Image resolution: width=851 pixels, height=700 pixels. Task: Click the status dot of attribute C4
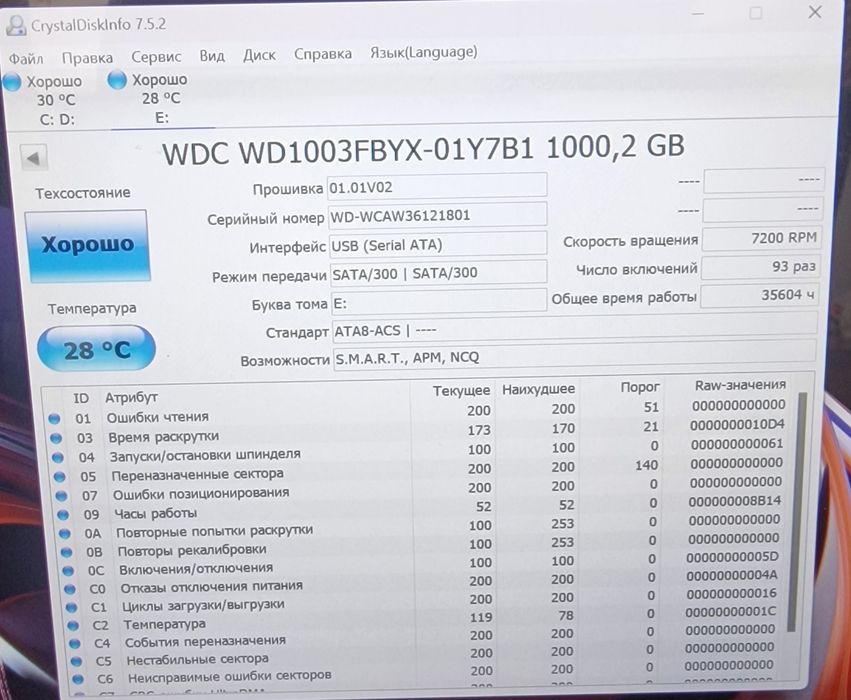(x=75, y=644)
